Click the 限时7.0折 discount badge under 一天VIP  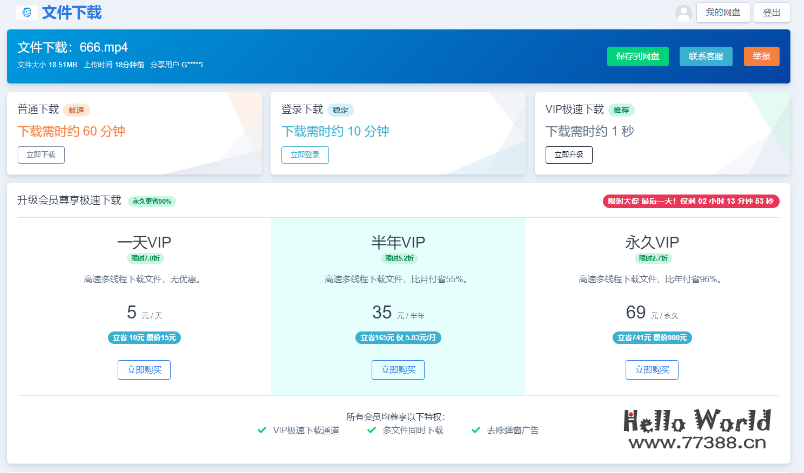tap(146, 258)
